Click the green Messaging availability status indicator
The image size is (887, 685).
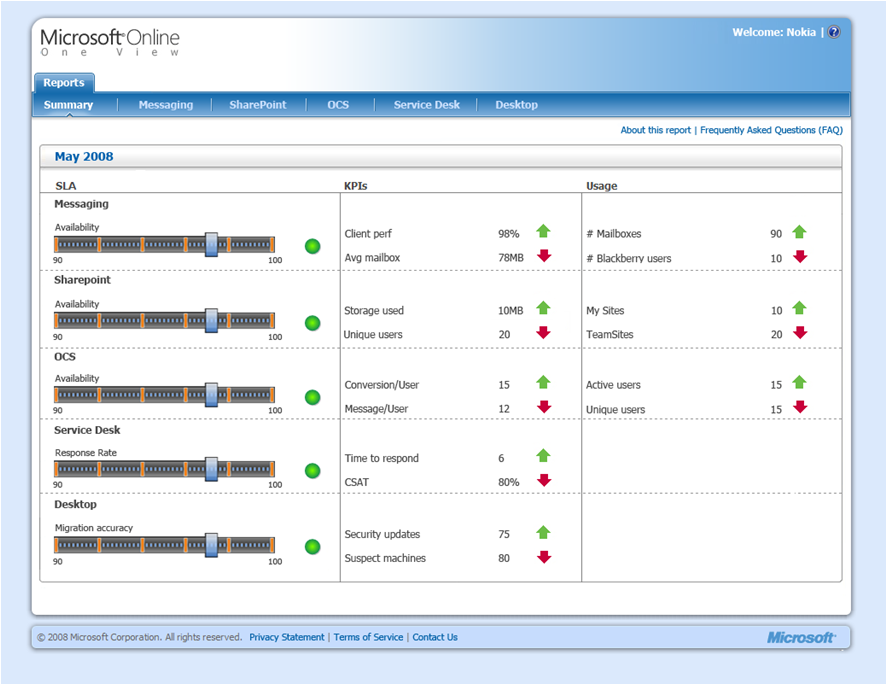312,246
